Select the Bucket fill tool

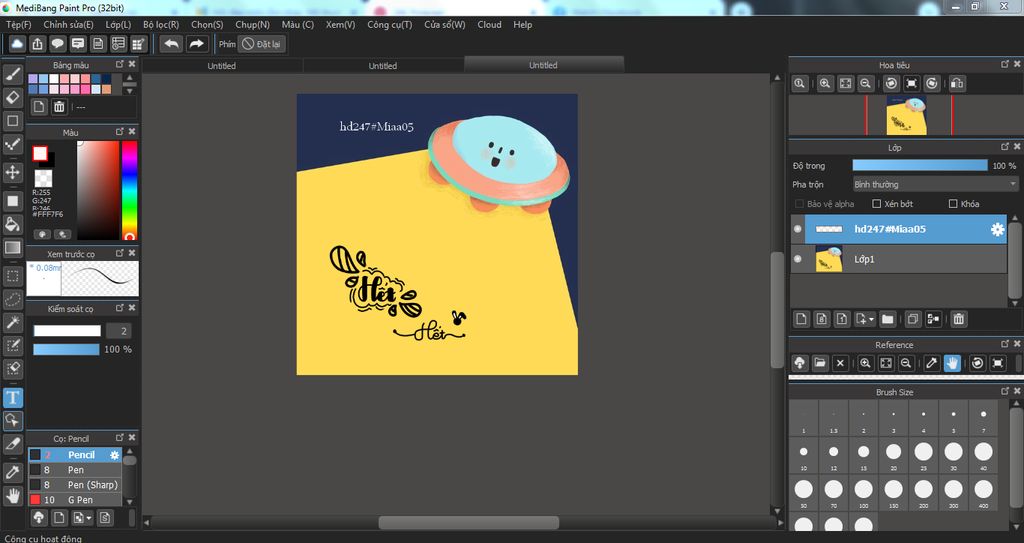tap(12, 224)
